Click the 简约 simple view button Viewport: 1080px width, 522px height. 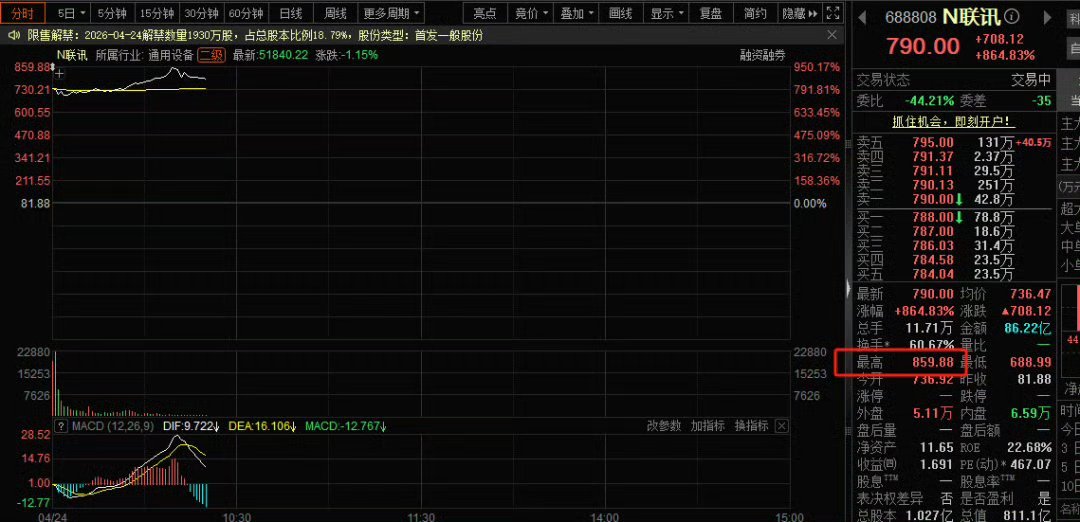pyautogui.click(x=756, y=13)
